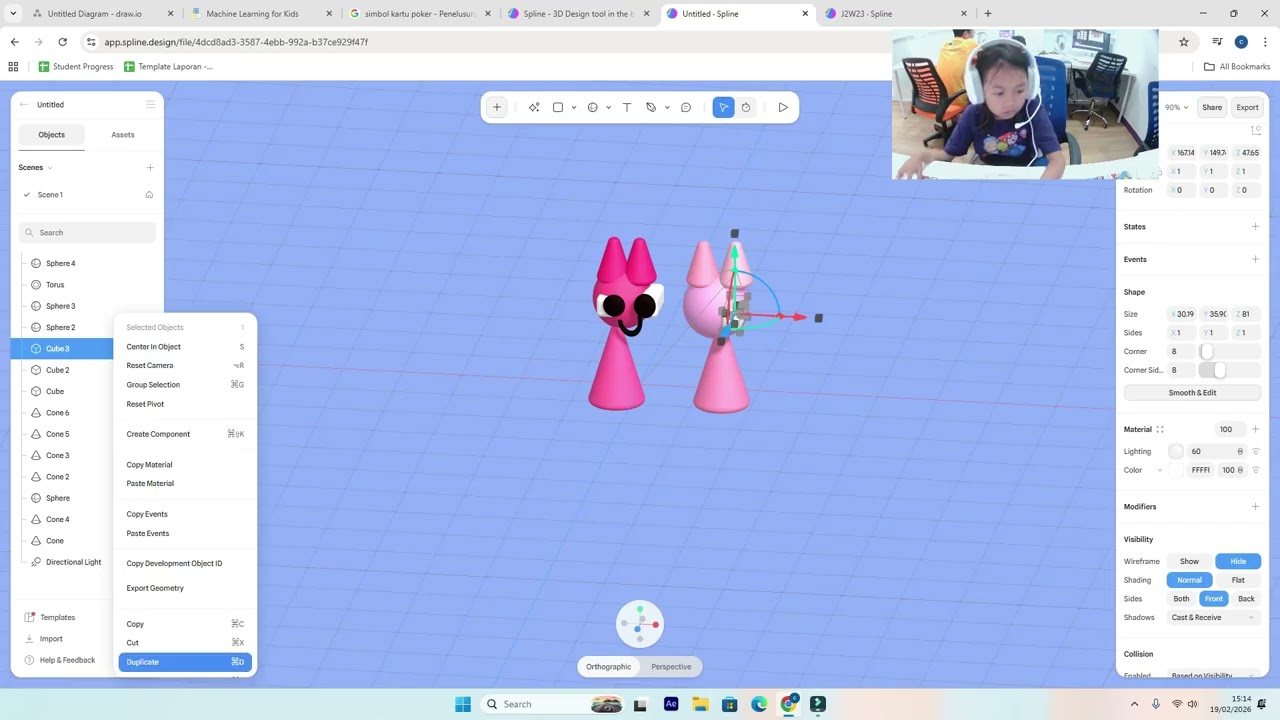Image resolution: width=1280 pixels, height=720 pixels.
Task: Choose Copy Material in context menu
Action: pos(185,465)
